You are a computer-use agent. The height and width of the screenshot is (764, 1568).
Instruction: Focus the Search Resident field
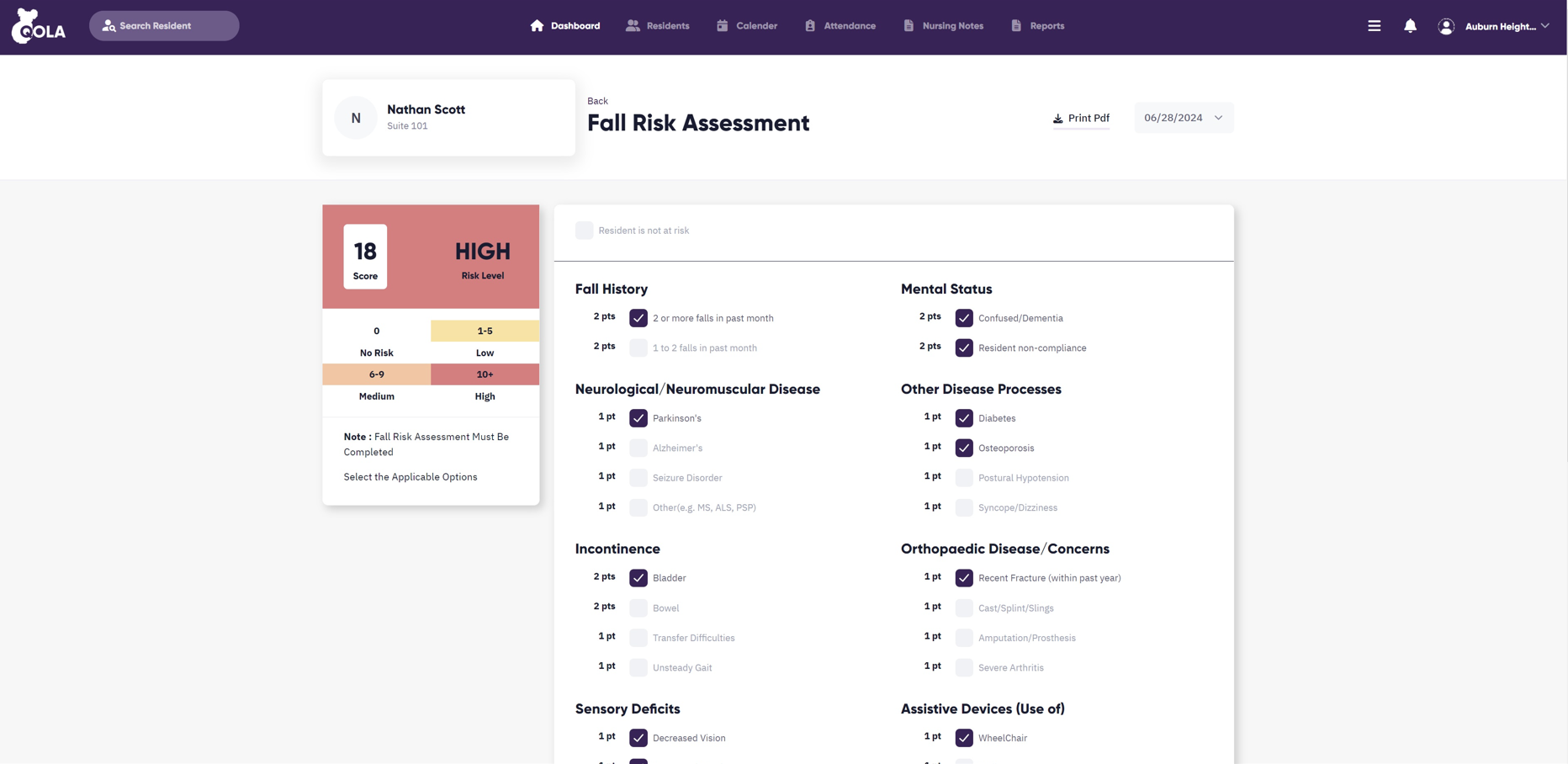coord(164,26)
